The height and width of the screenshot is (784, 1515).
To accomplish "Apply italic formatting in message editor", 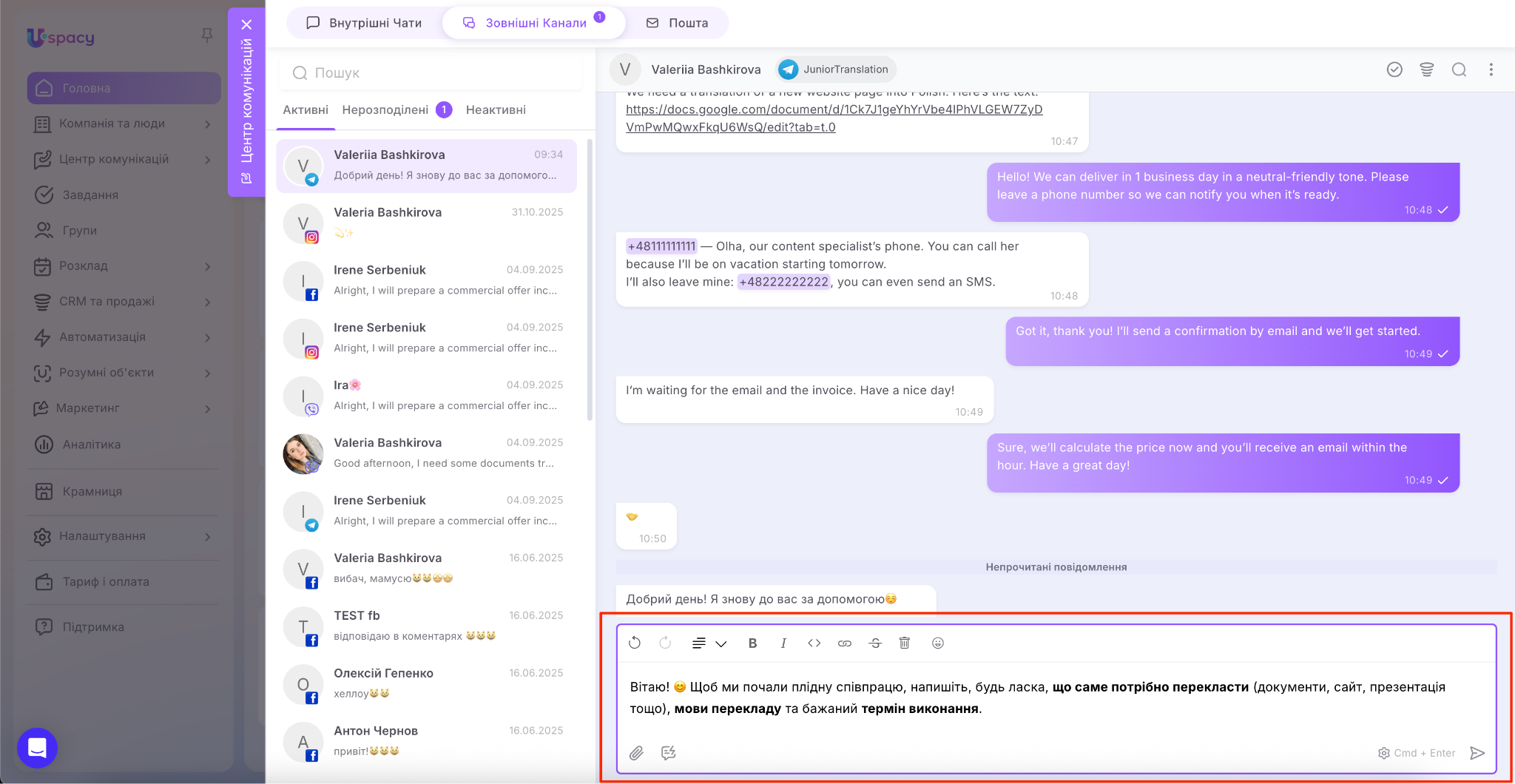I will coord(783,643).
